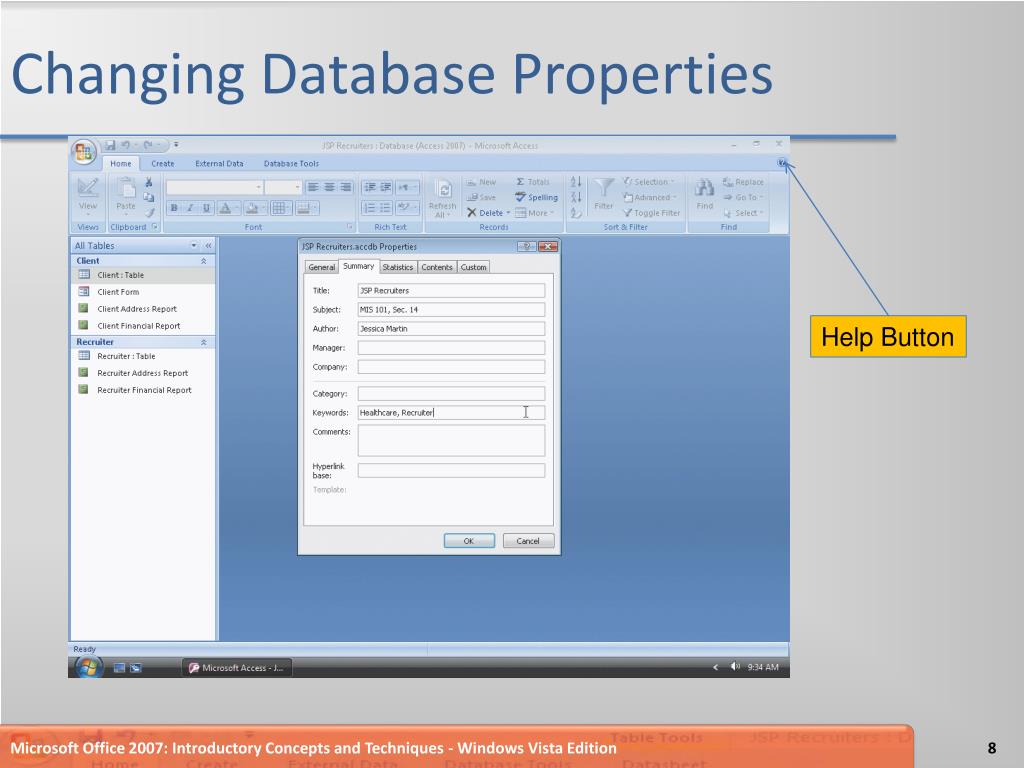Open the Office Button menu

tap(84, 152)
